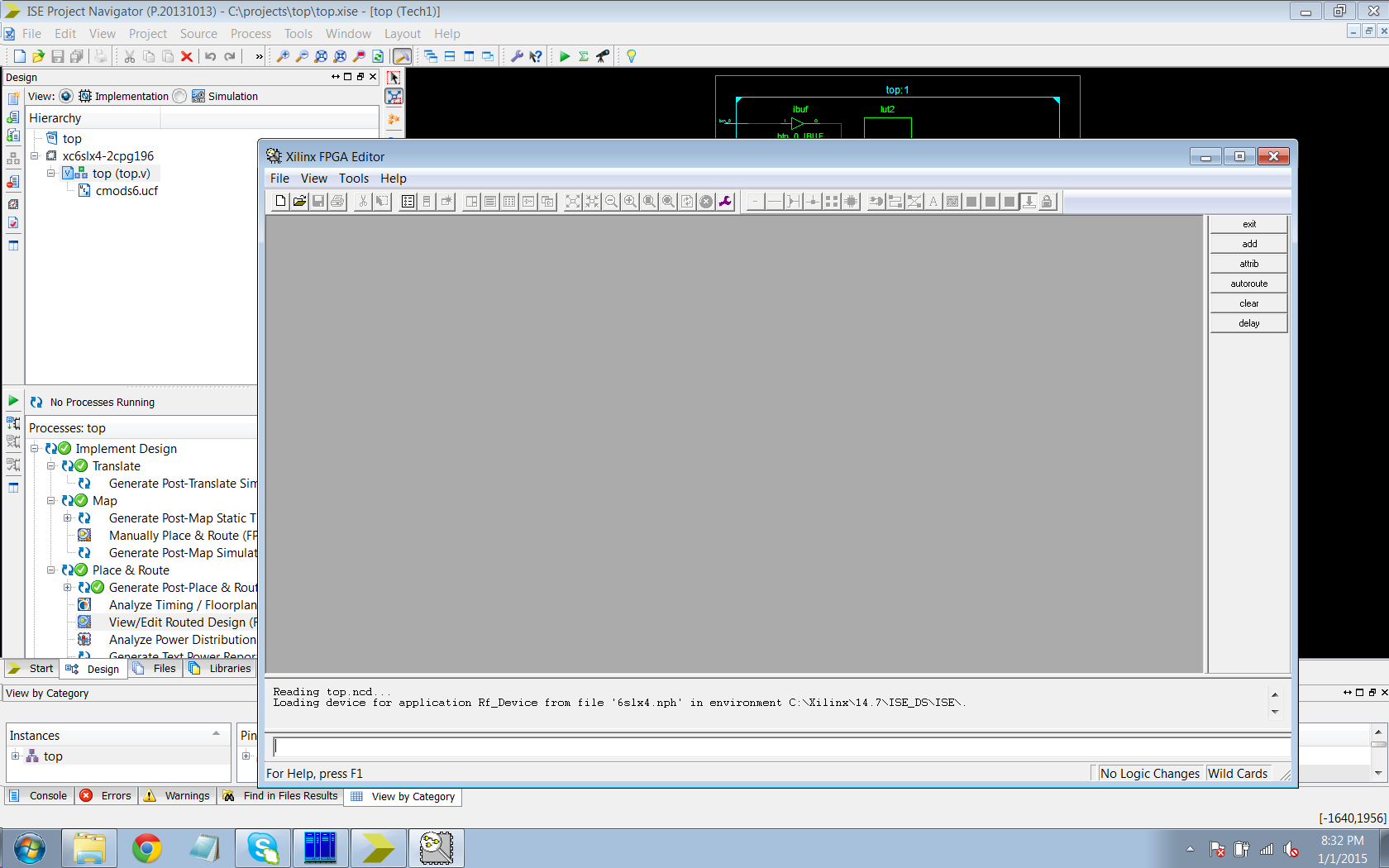
Task: Click the light bulb tips icon
Action: tap(632, 56)
